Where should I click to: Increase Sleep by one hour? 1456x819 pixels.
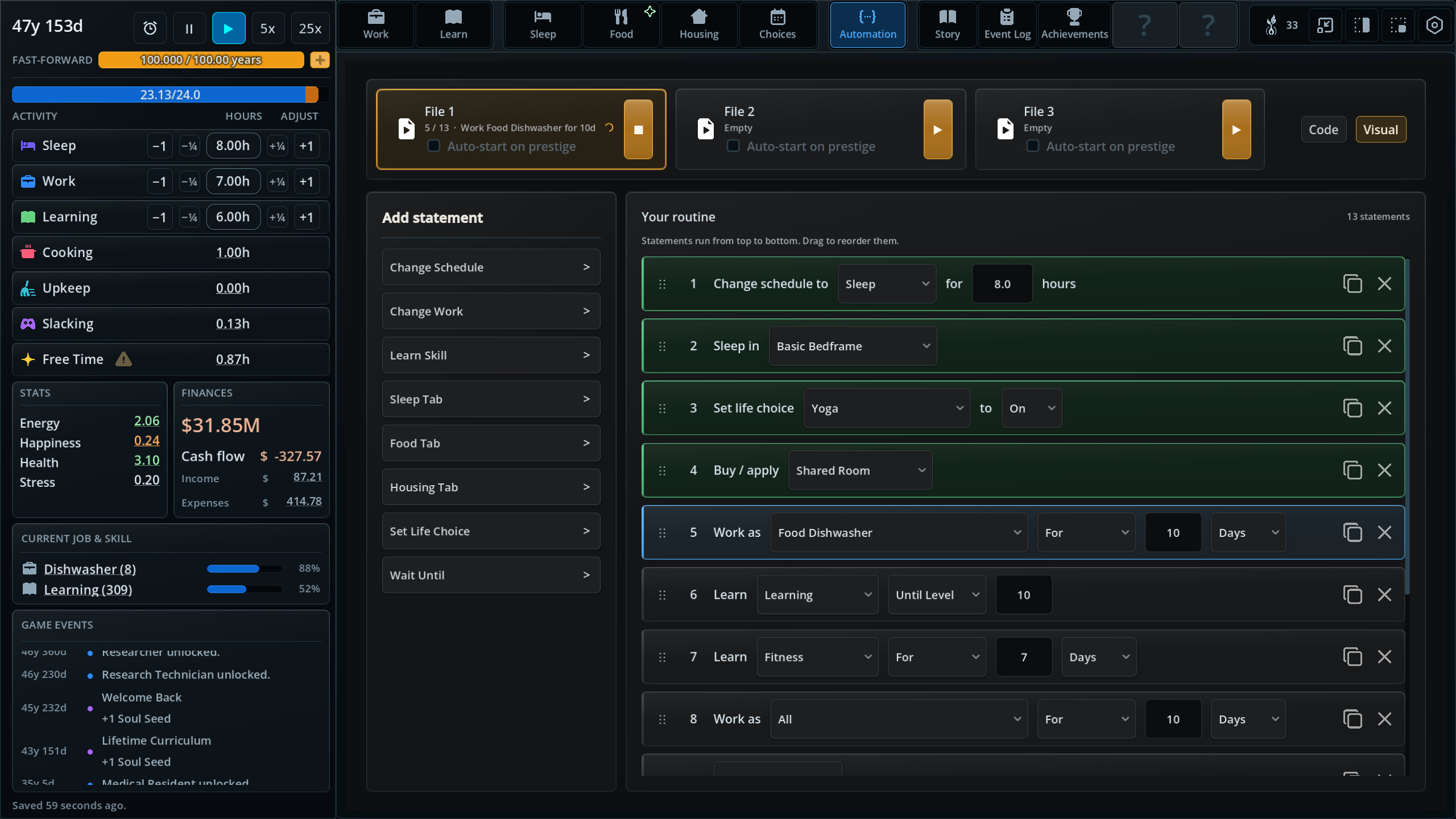tap(307, 146)
